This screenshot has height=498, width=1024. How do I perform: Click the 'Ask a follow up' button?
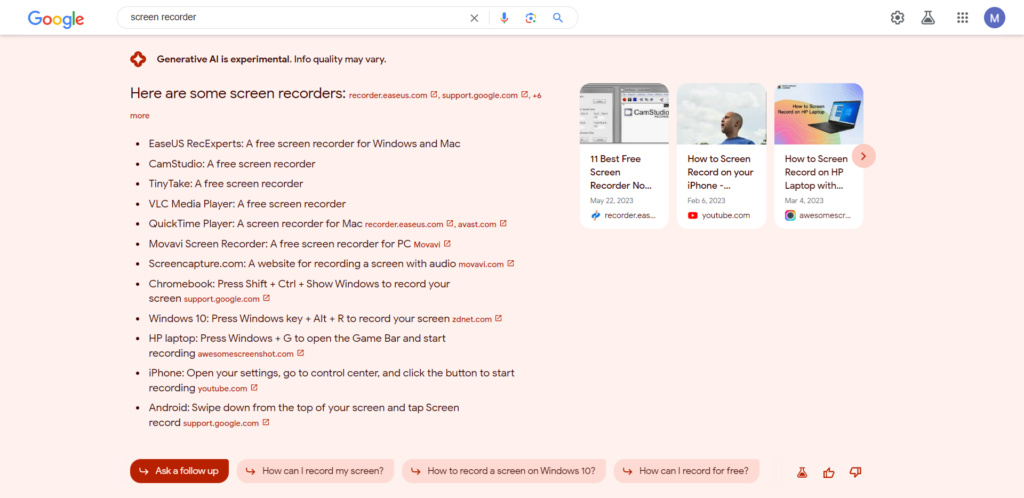179,471
